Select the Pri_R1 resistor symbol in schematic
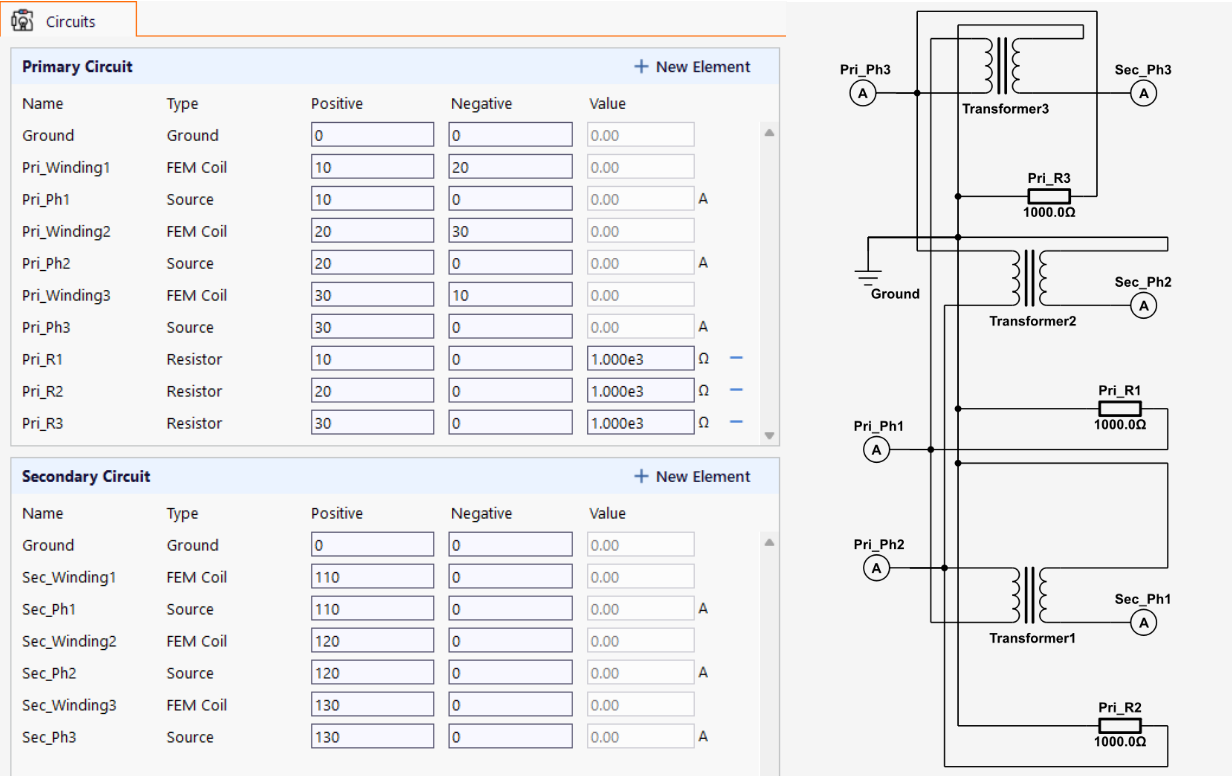This screenshot has height=776, width=1232. click(x=1119, y=408)
